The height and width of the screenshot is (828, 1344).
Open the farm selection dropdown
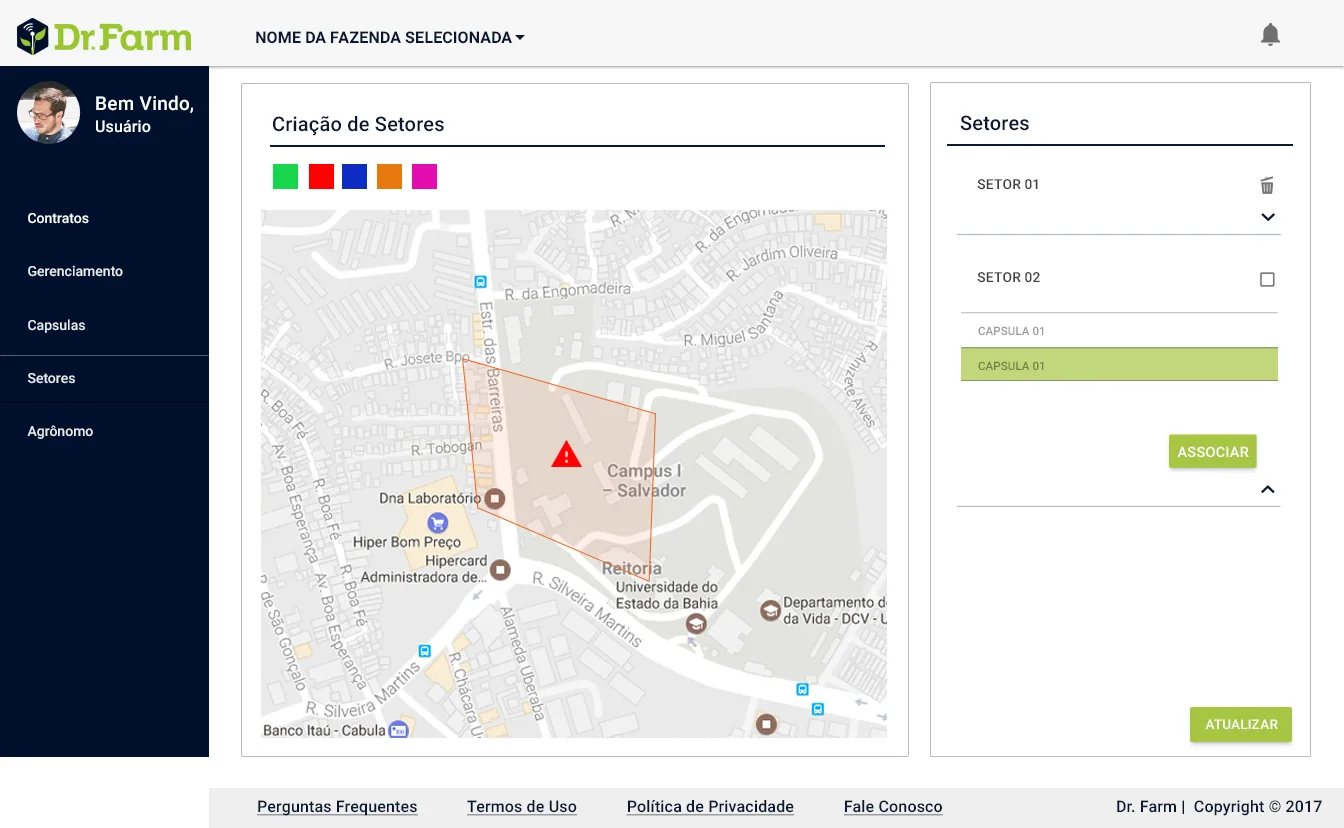click(x=390, y=38)
